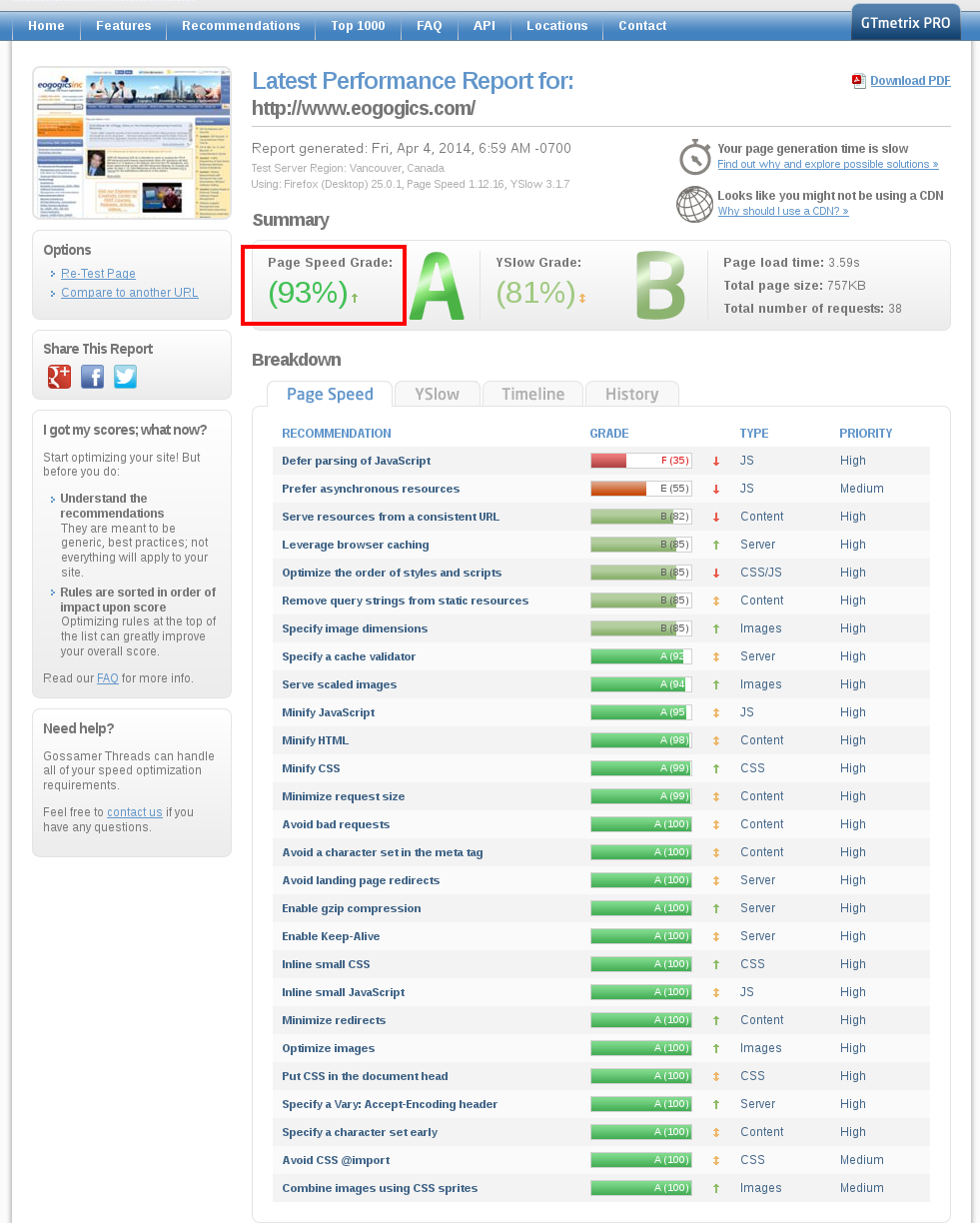
Task: Click green arrow on Combine images using CSS sprites row
Action: click(716, 1189)
